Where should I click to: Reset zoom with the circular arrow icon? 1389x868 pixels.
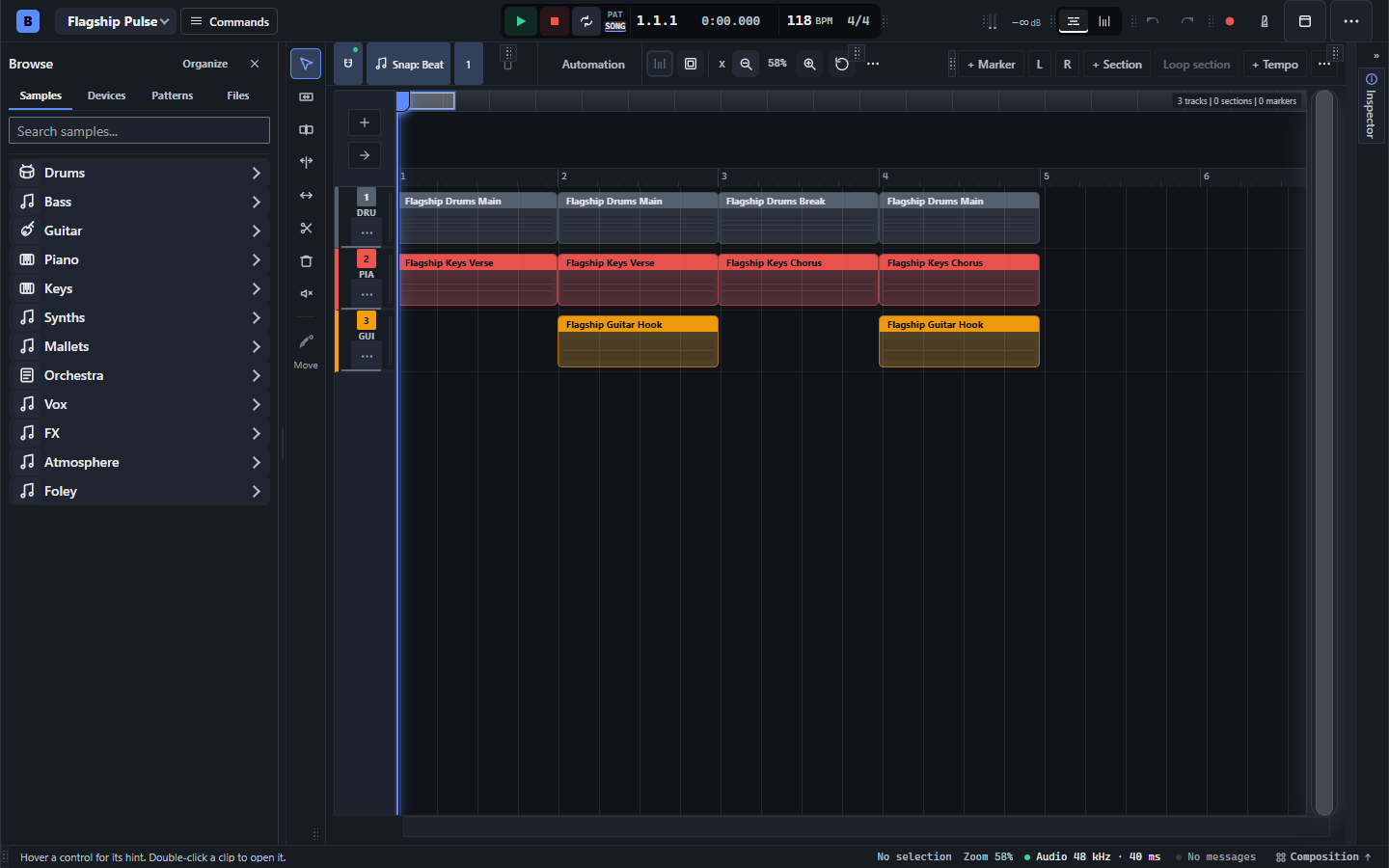pos(841,64)
